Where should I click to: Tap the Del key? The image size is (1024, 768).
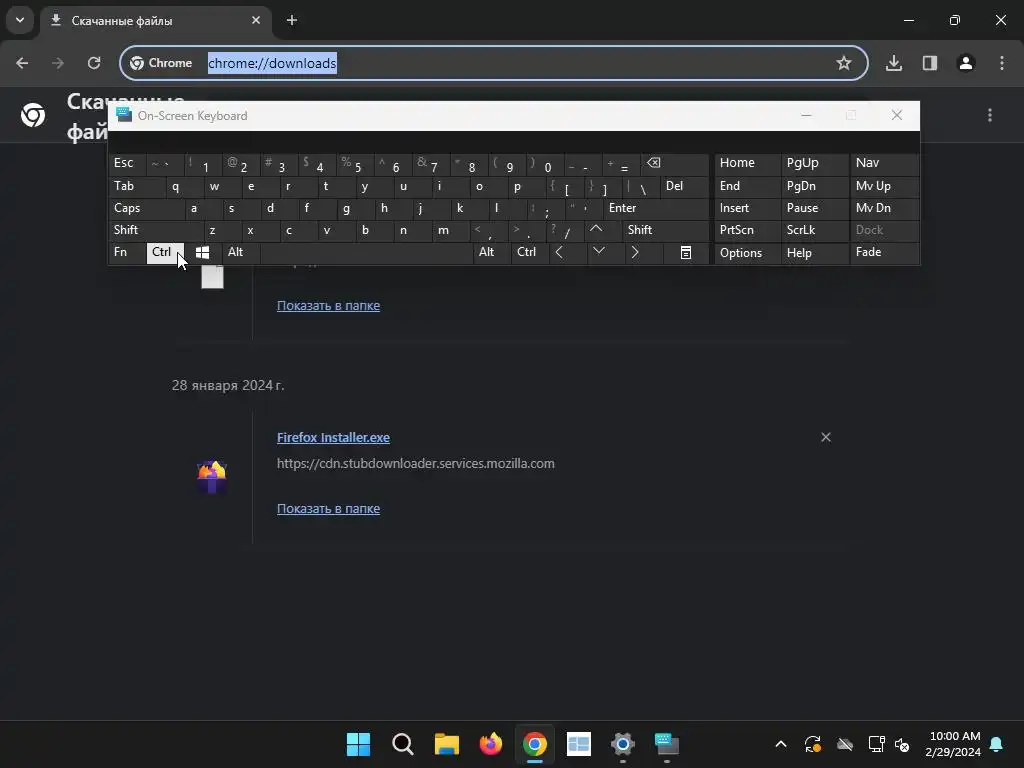(x=684, y=187)
